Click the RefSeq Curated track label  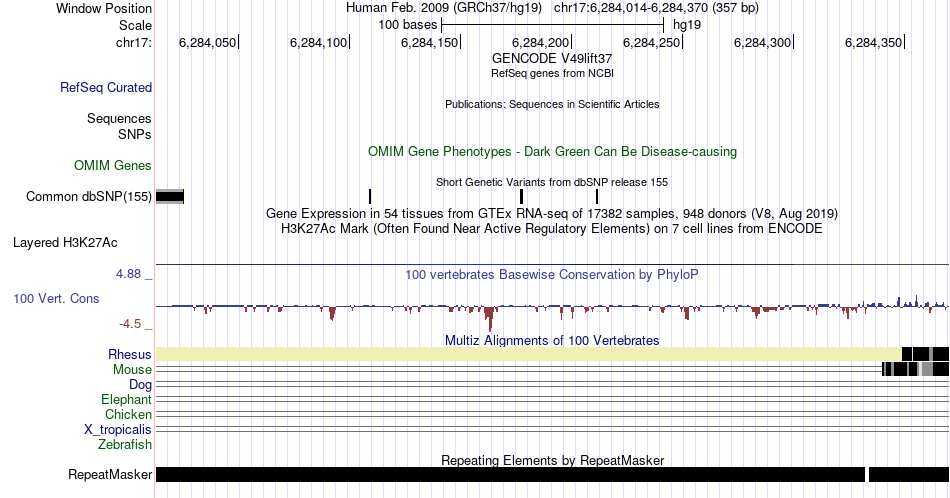point(105,87)
